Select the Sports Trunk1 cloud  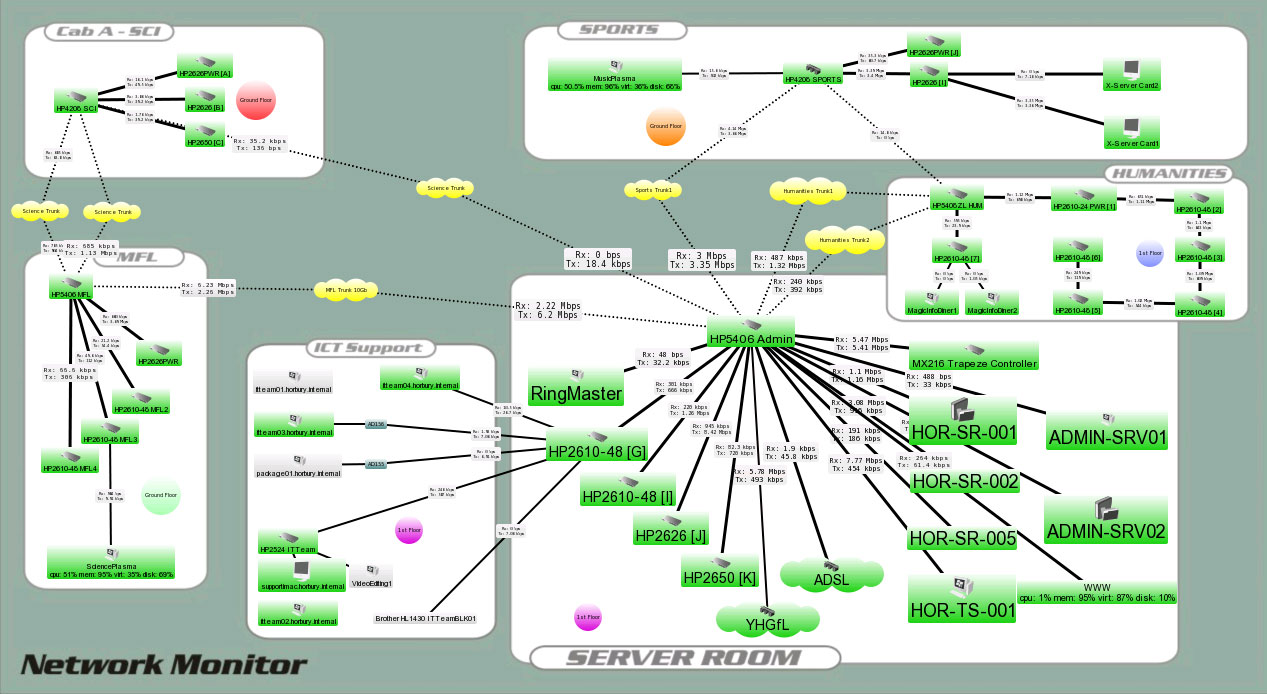[653, 188]
